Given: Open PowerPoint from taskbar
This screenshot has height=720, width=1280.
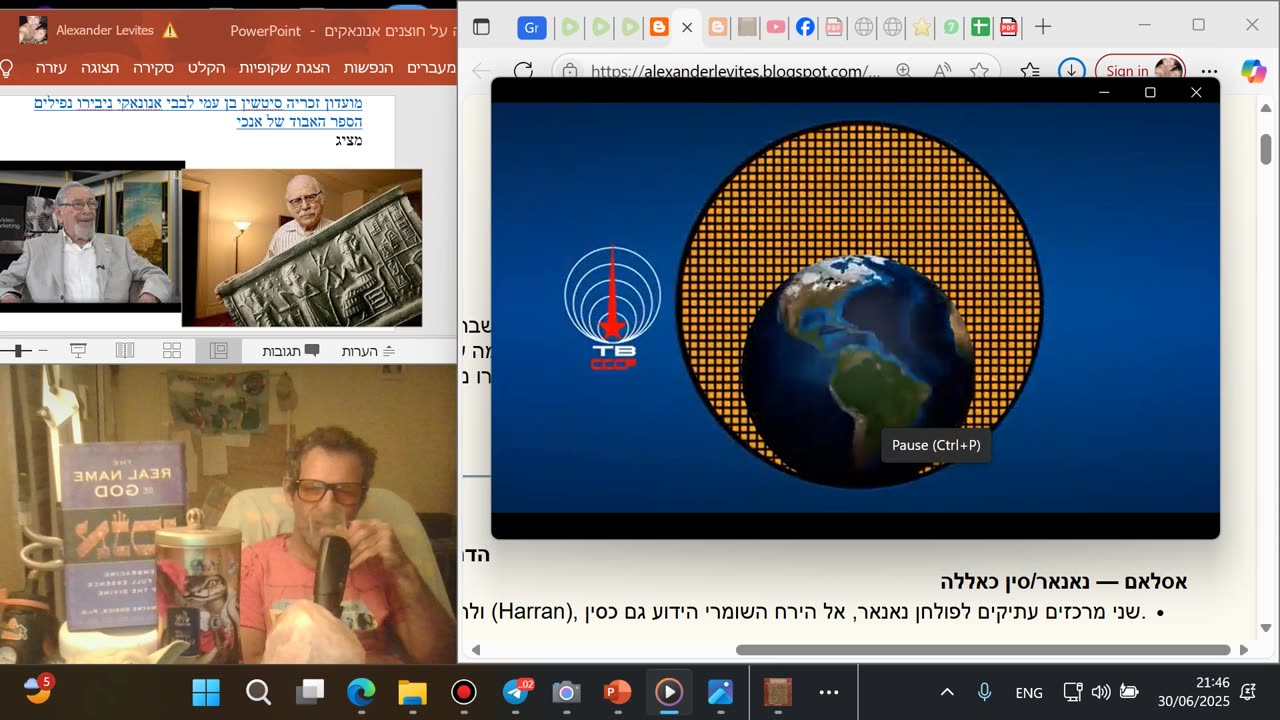Looking at the screenshot, I should coord(617,692).
